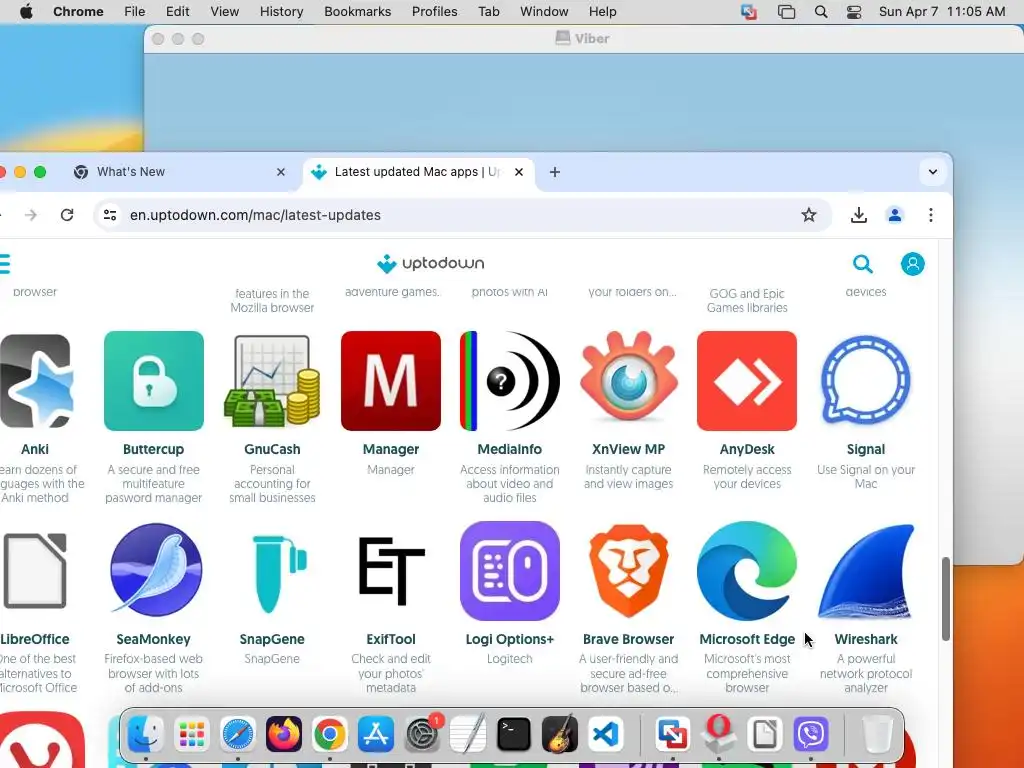Screen dimensions: 1024x768
Task: Open the Uptodown user account icon
Action: tap(912, 264)
